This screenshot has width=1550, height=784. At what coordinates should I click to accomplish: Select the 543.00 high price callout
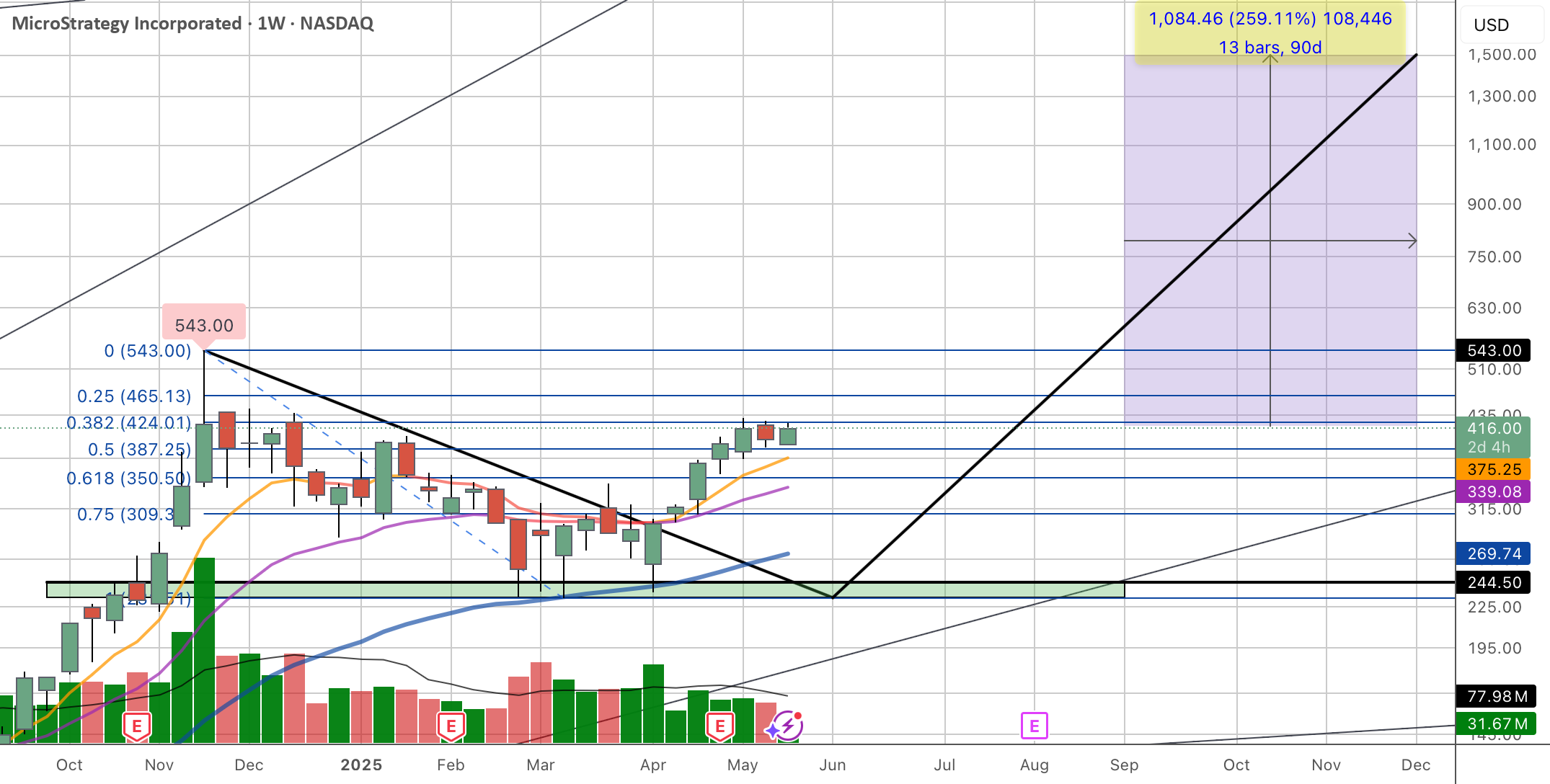(204, 325)
